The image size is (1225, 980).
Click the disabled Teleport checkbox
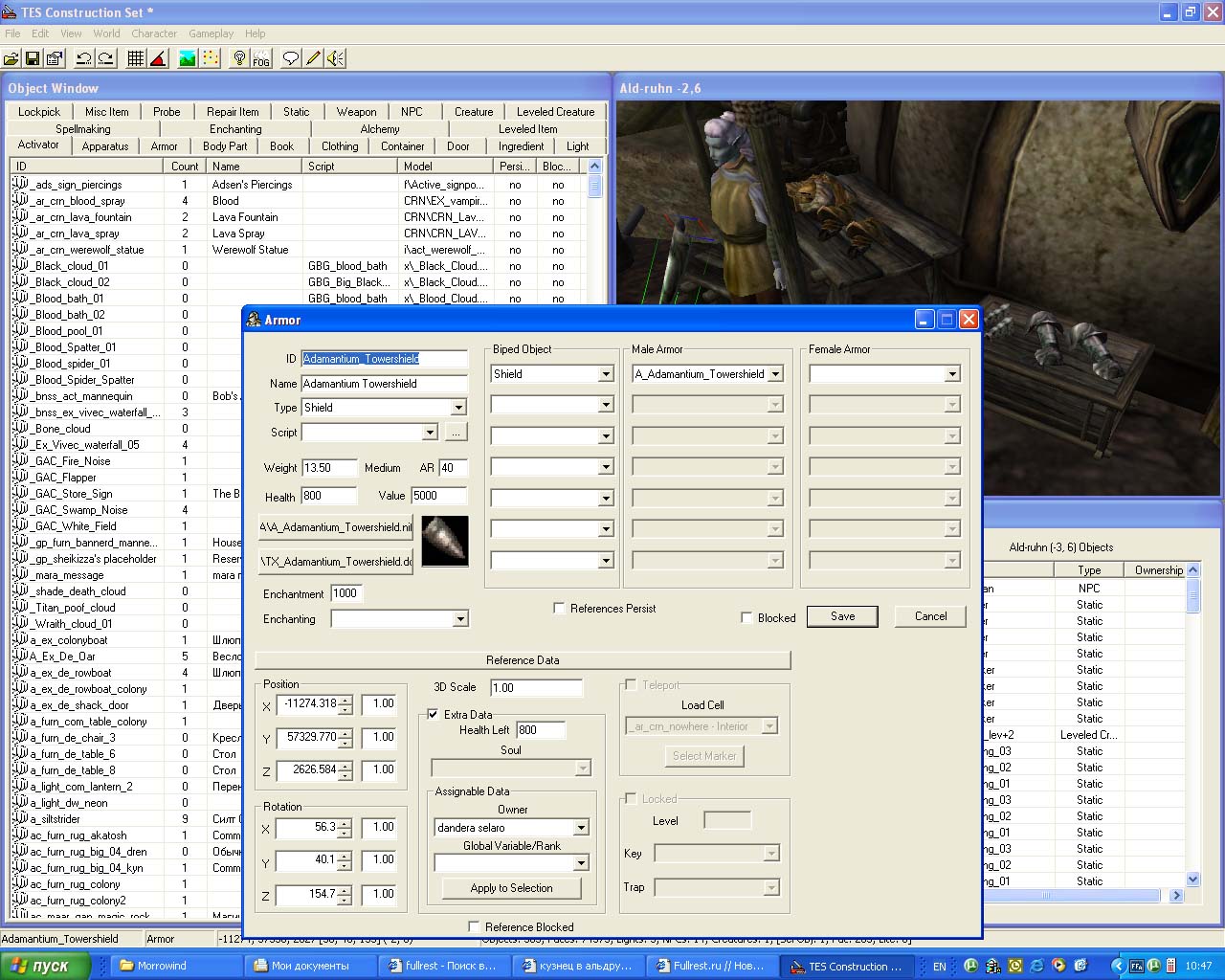click(x=631, y=684)
